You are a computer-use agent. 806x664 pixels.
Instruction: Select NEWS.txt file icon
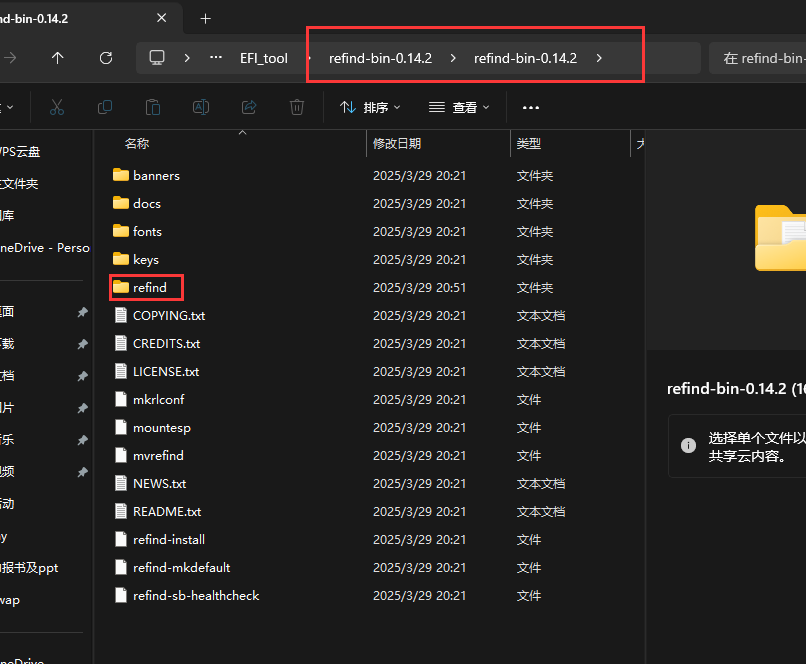click(x=121, y=483)
